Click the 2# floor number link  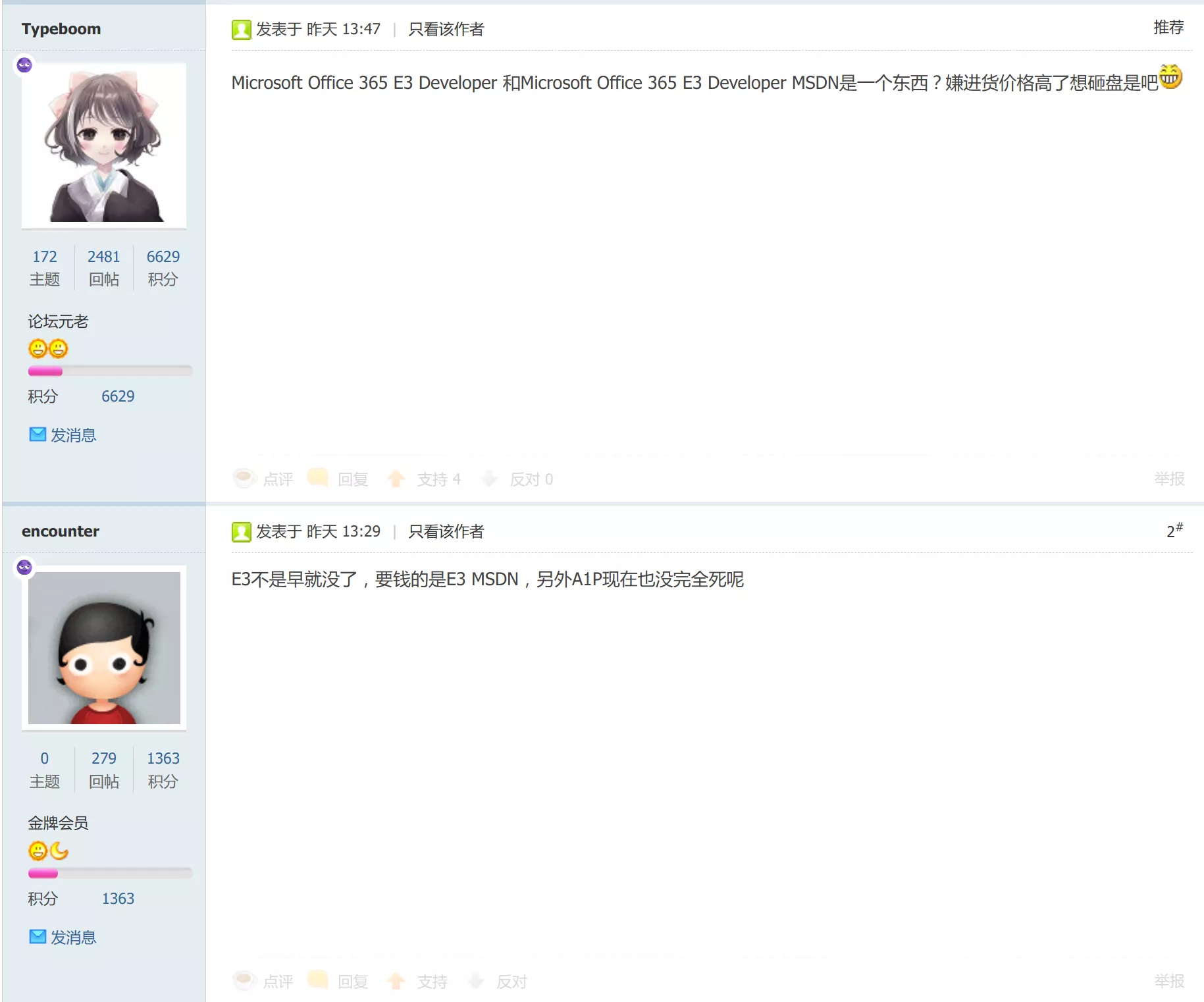click(x=1174, y=530)
